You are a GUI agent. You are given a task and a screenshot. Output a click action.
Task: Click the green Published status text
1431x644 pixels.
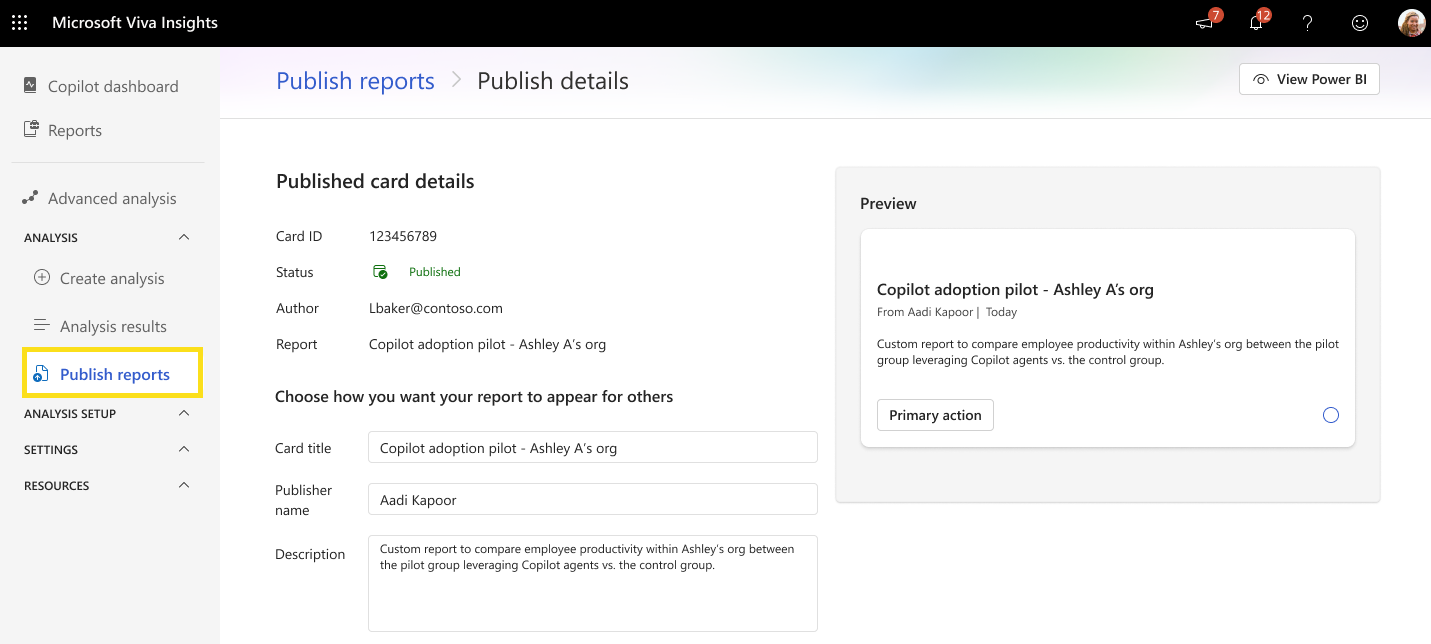pos(435,272)
